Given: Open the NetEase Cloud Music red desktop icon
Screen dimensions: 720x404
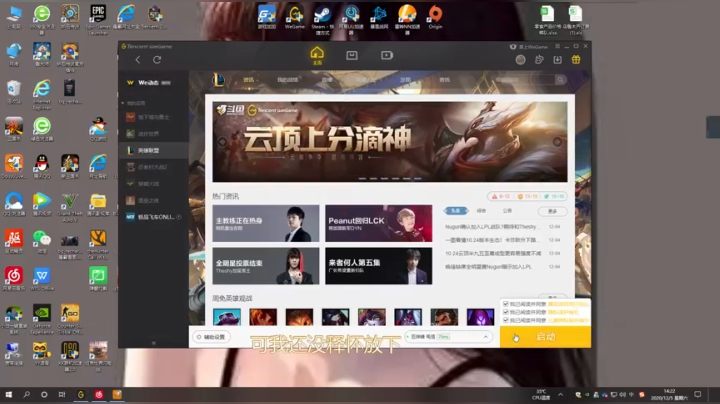Looking at the screenshot, I should pos(14,279).
